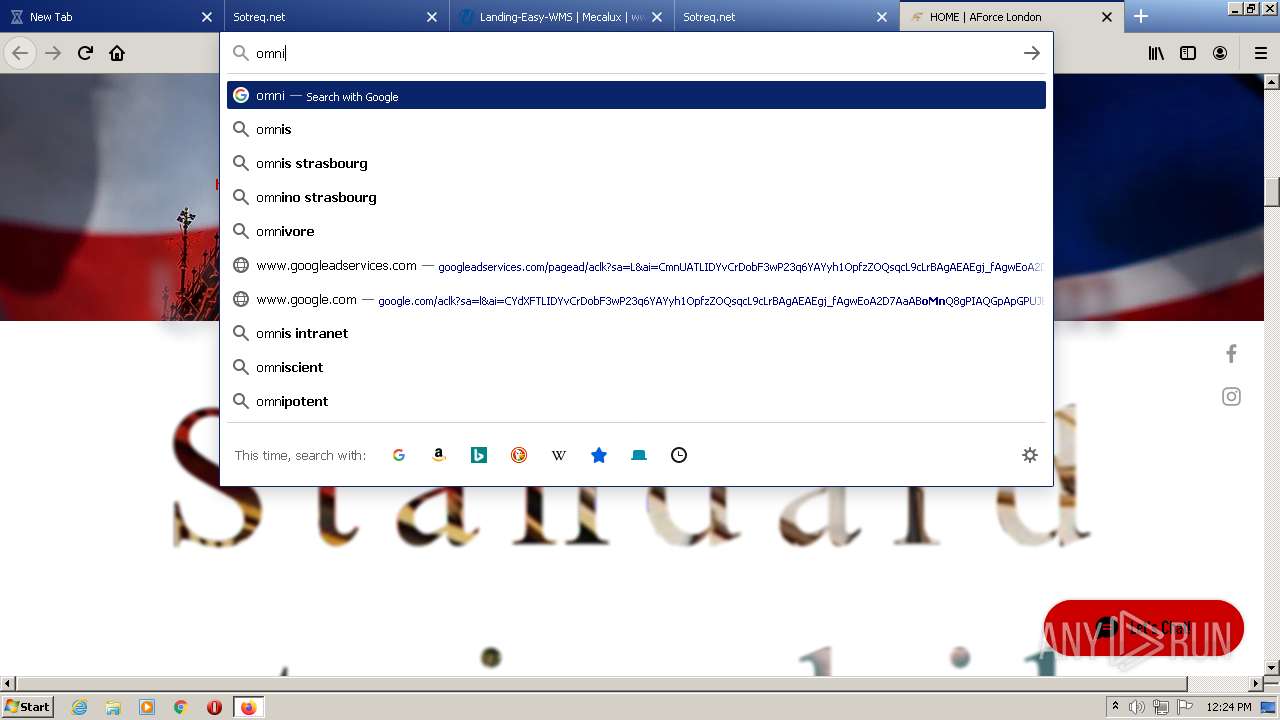Click the horizontal scrollbar right arrow
The image size is (1280, 720).
click(1257, 684)
